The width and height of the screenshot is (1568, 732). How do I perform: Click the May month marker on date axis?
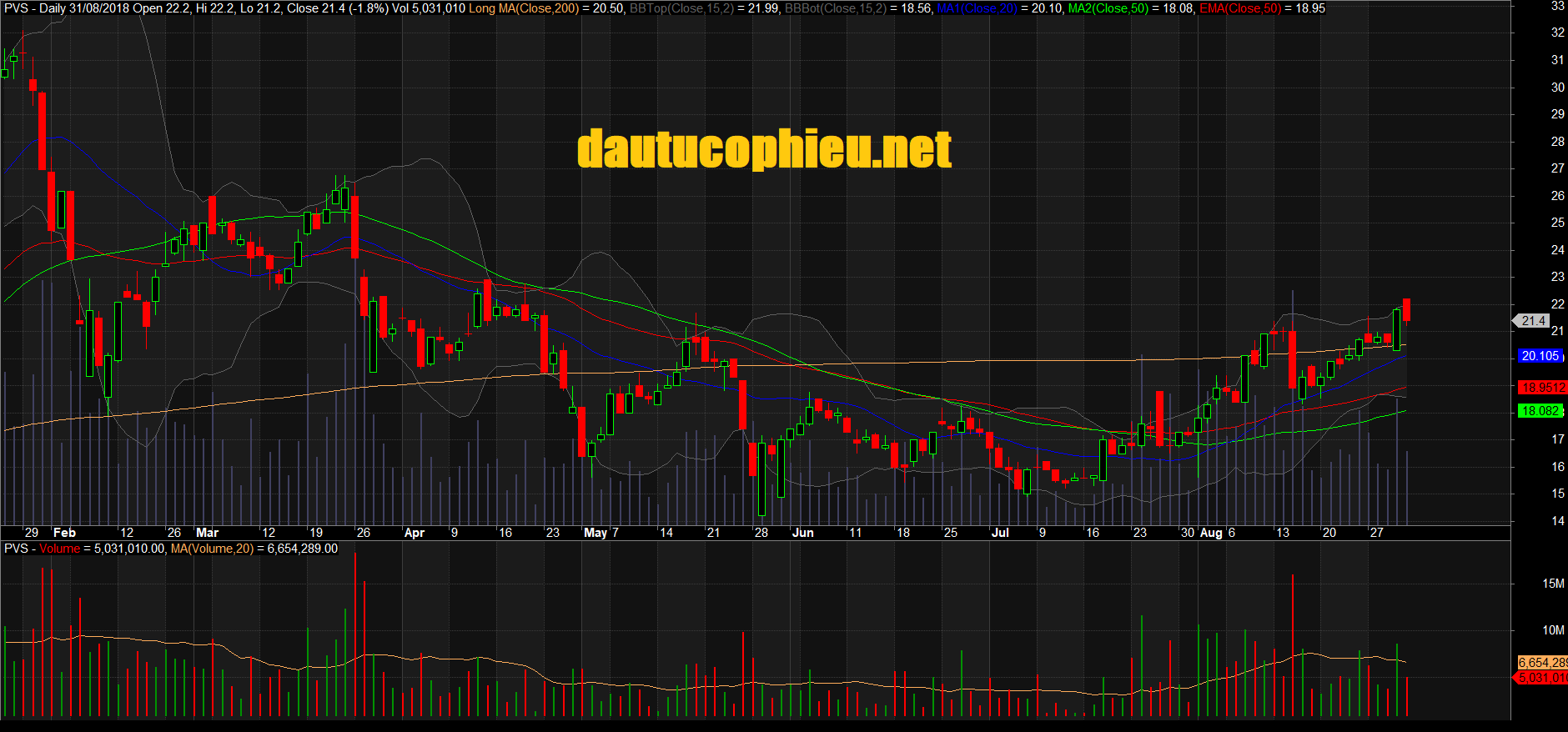pos(596,533)
